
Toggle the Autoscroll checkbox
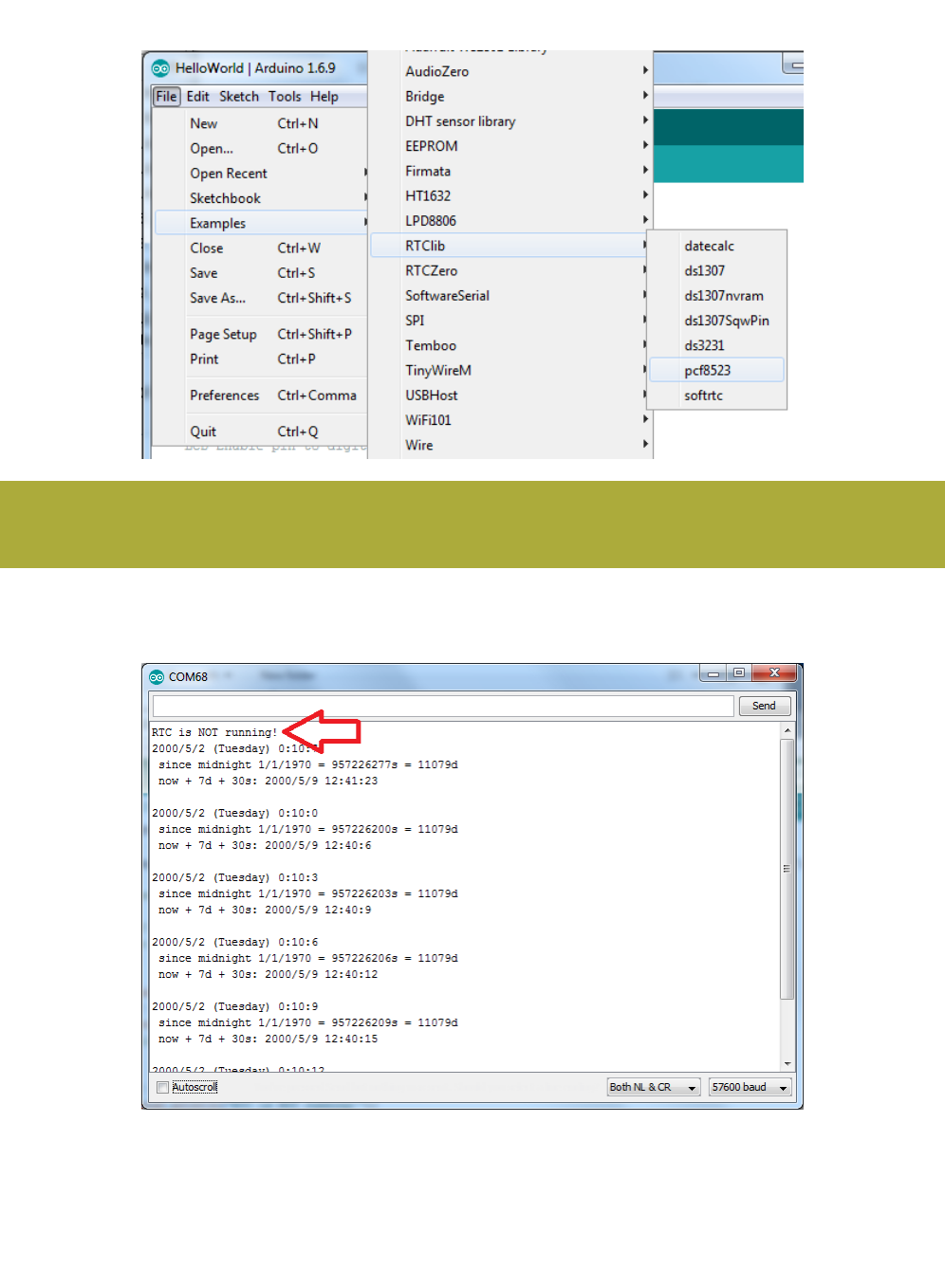click(x=162, y=1087)
